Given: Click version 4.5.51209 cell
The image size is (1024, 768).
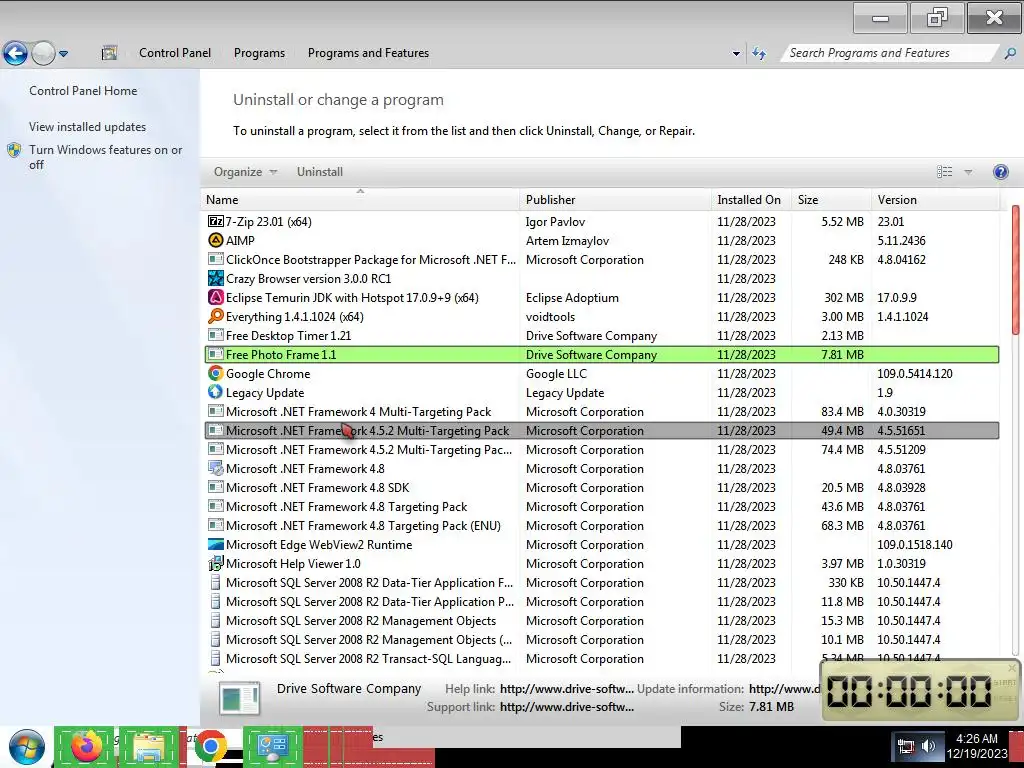Looking at the screenshot, I should pos(901,449).
